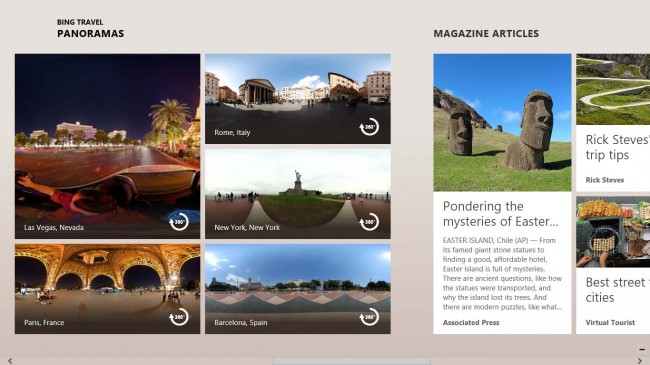
Task: Open the street food article image
Action: click(613, 232)
